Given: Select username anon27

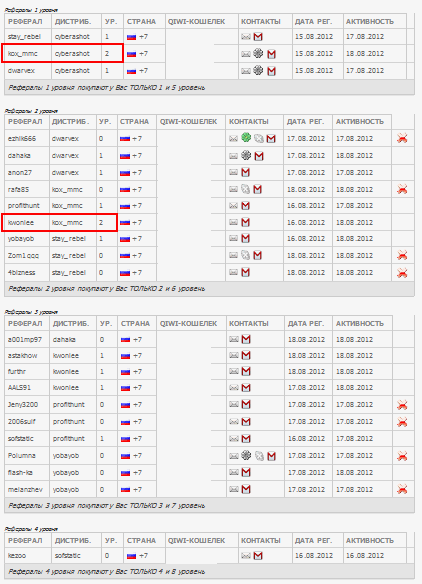Looking at the screenshot, I should [x=20, y=172].
